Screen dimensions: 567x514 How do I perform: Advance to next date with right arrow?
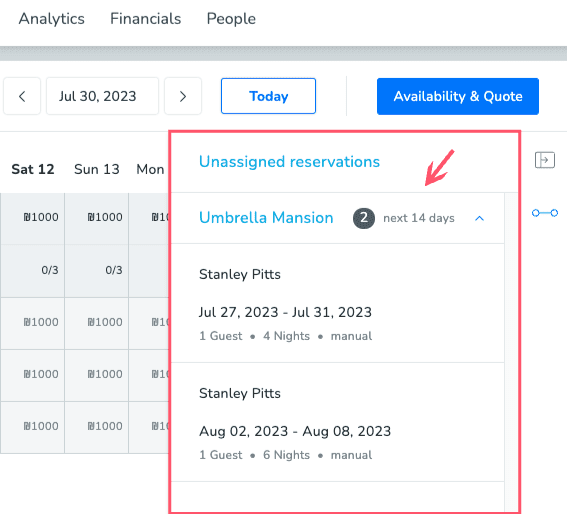(183, 96)
